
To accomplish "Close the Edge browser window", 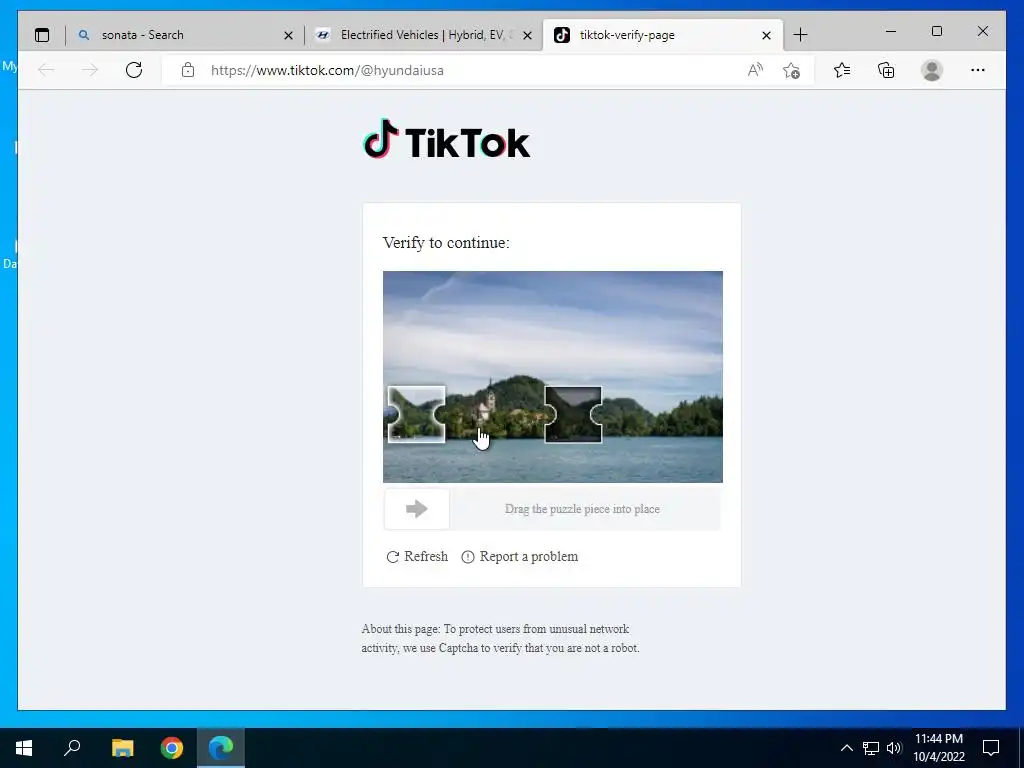I will point(982,31).
